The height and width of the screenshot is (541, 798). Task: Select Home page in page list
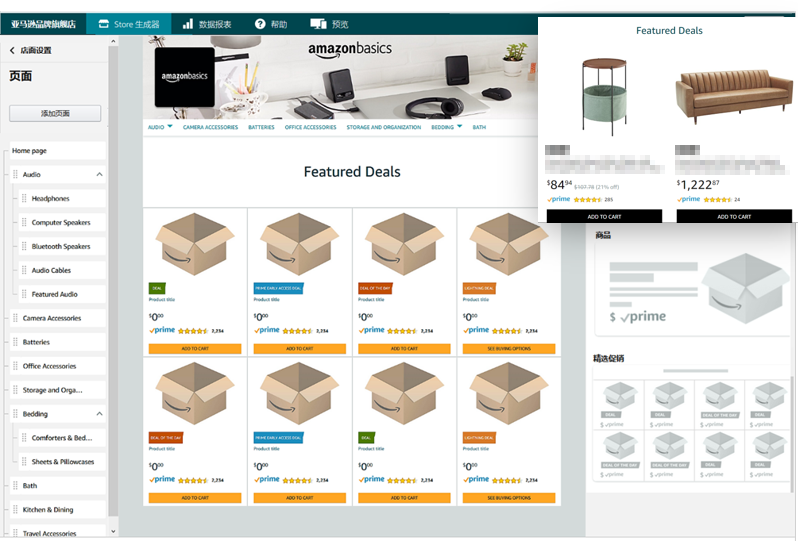pyautogui.click(x=58, y=151)
